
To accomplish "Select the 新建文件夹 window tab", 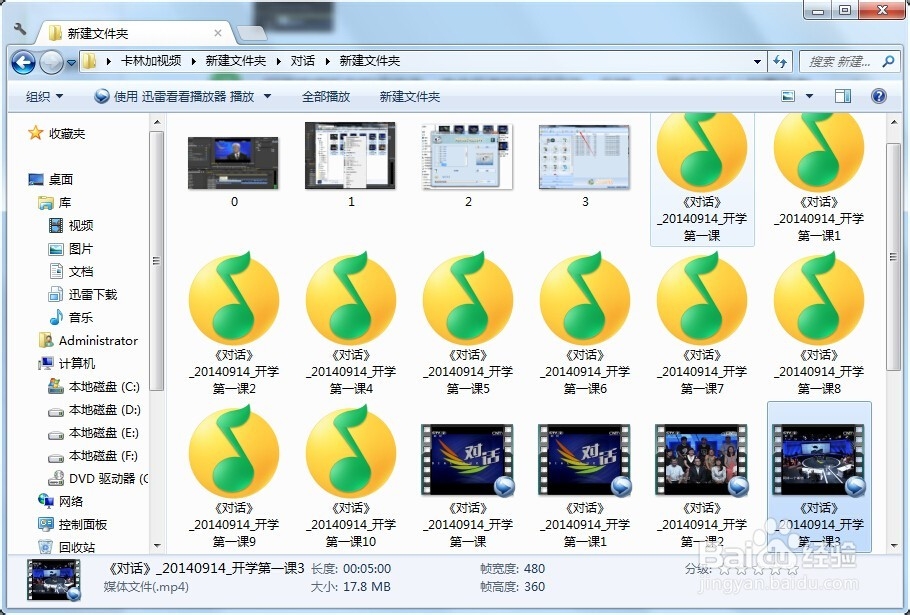I will click(133, 34).
